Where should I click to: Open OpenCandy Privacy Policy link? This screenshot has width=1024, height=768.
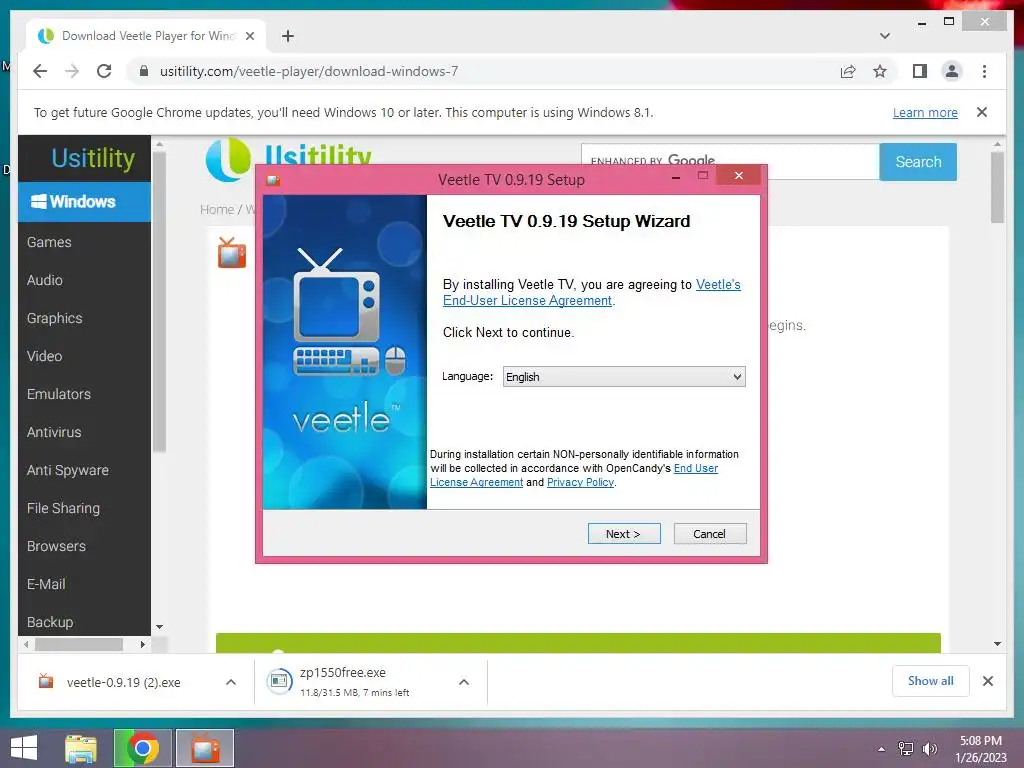580,482
